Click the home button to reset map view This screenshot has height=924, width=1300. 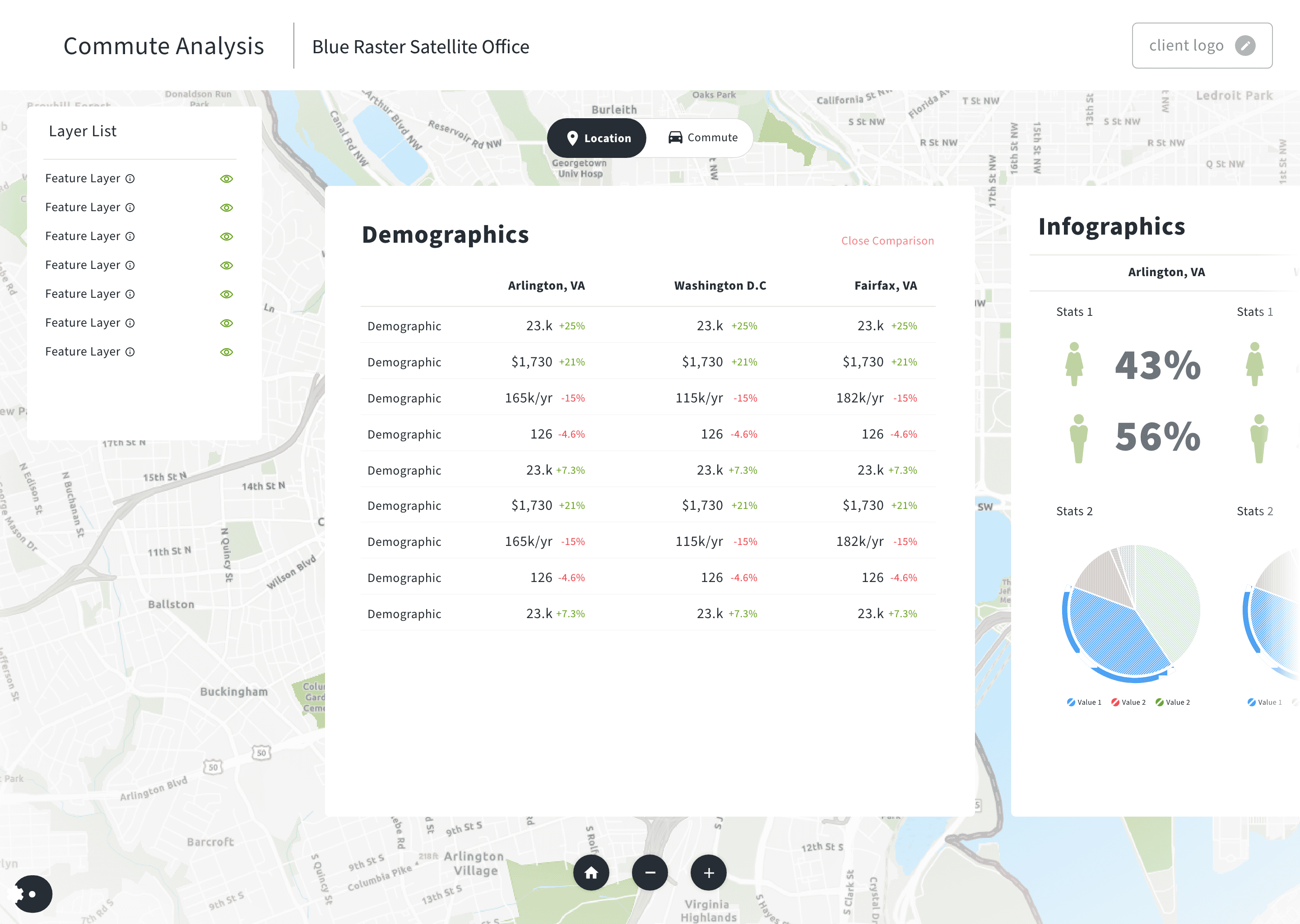(591, 872)
